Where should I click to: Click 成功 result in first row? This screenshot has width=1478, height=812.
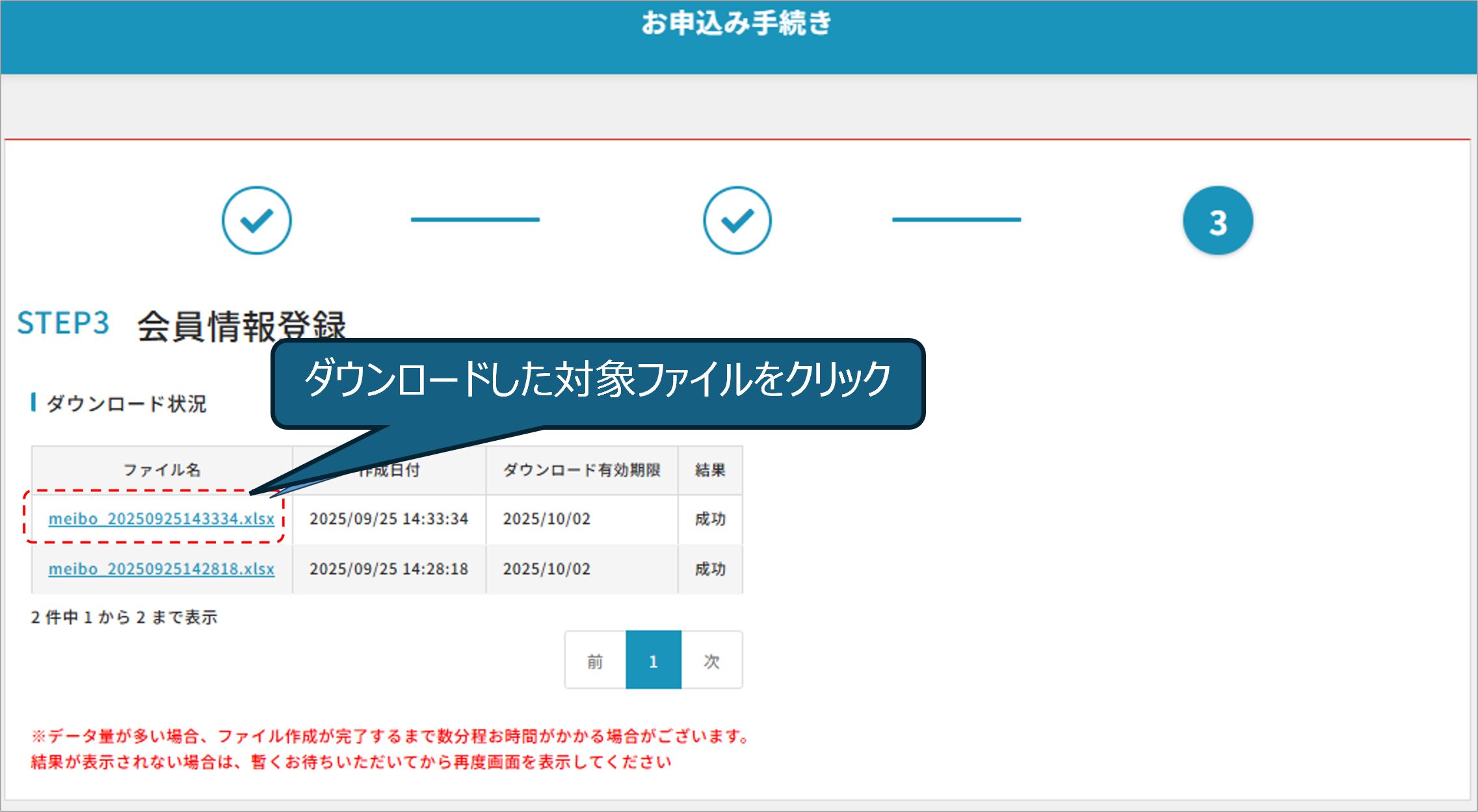709,519
